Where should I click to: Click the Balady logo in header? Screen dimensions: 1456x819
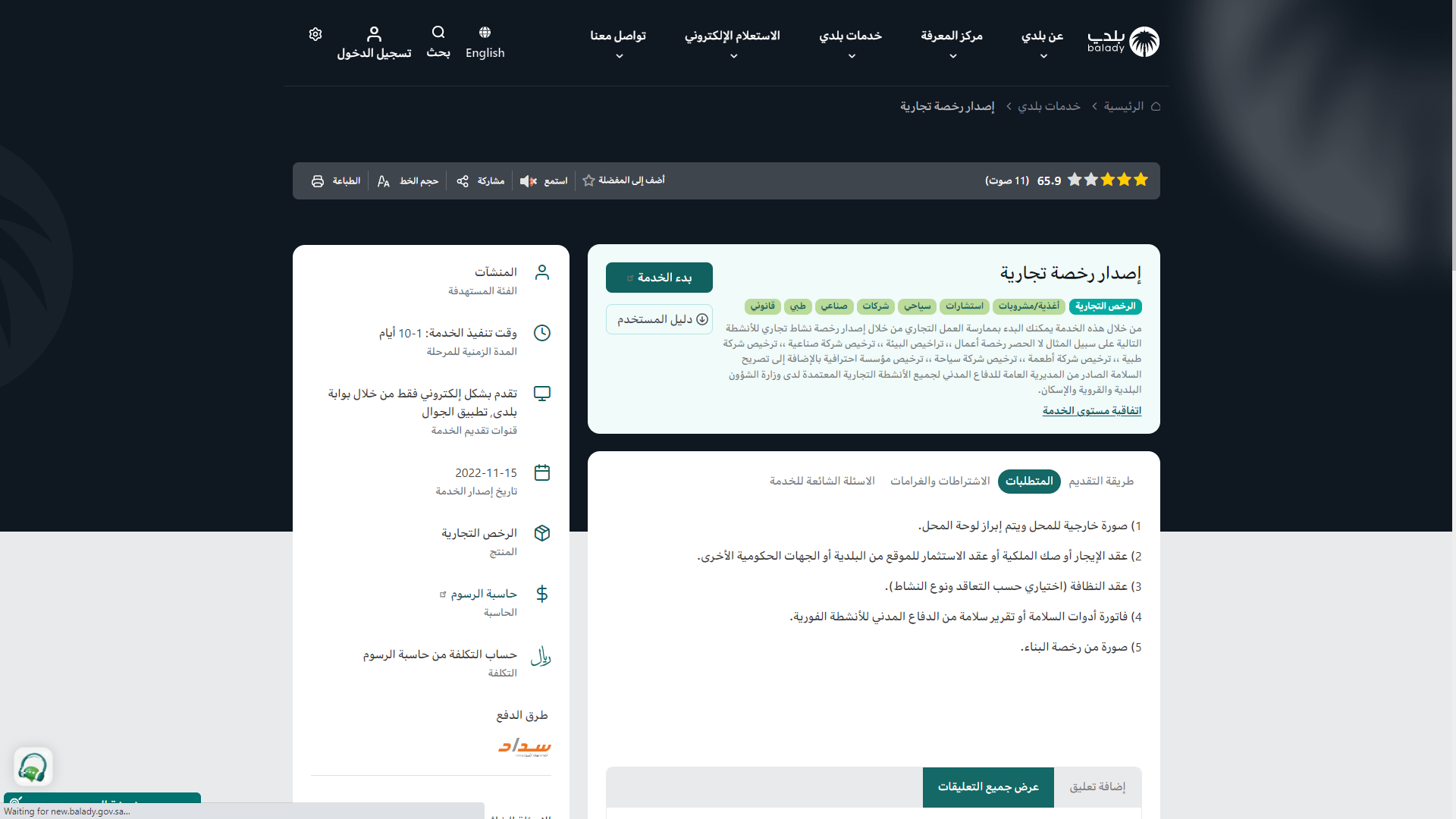pyautogui.click(x=1123, y=42)
